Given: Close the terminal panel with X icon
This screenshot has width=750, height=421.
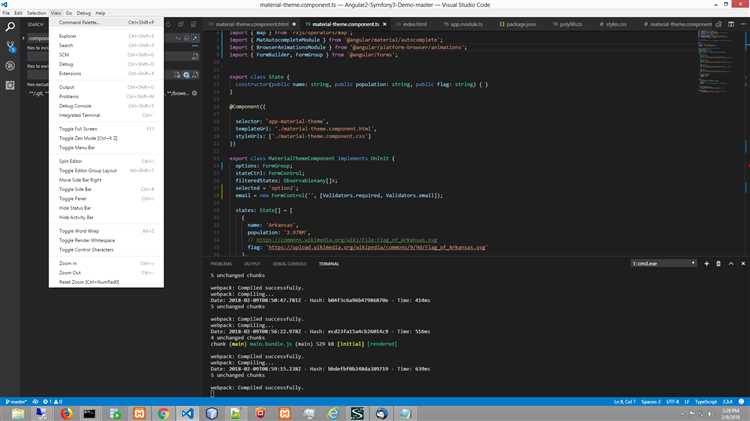Looking at the screenshot, I should (x=743, y=264).
